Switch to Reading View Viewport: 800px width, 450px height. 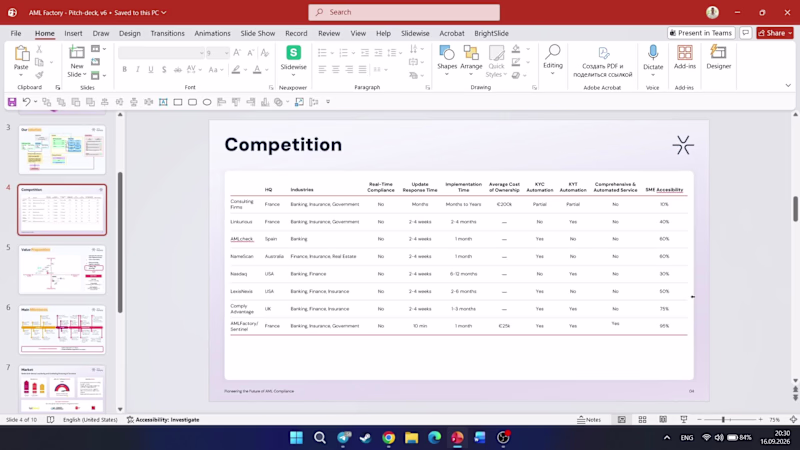663,419
